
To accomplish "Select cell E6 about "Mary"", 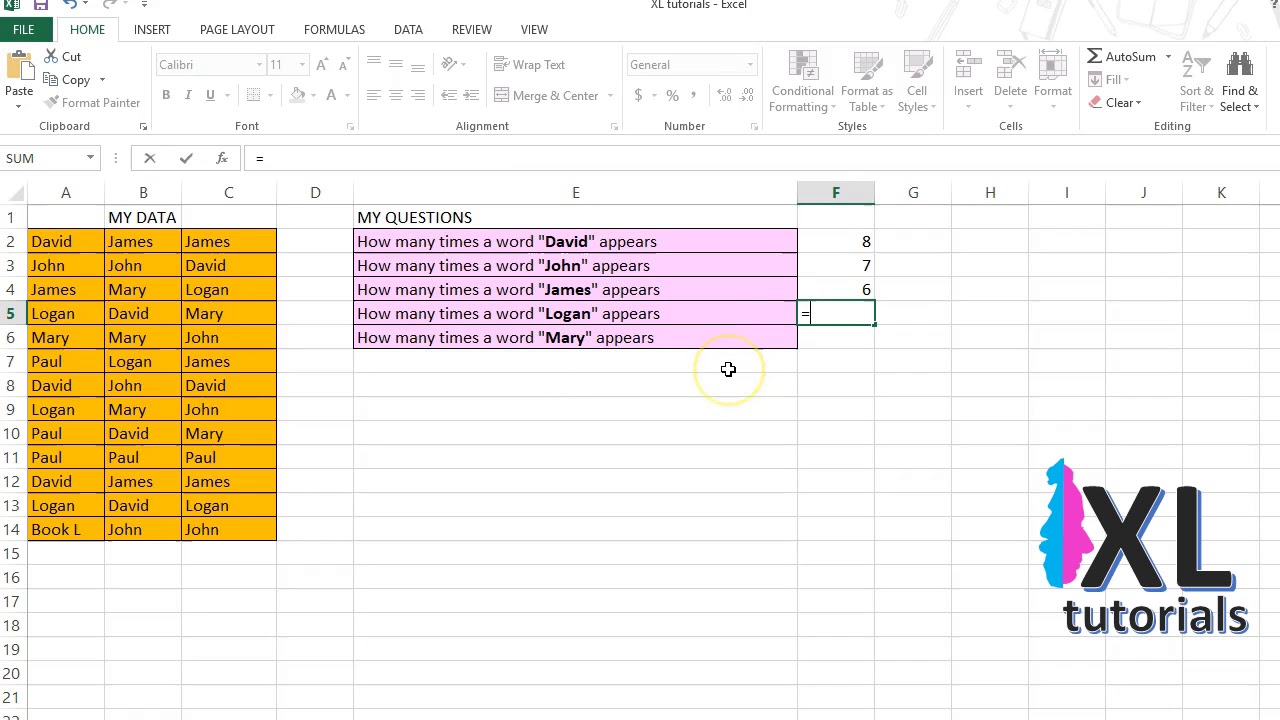I will tap(575, 338).
